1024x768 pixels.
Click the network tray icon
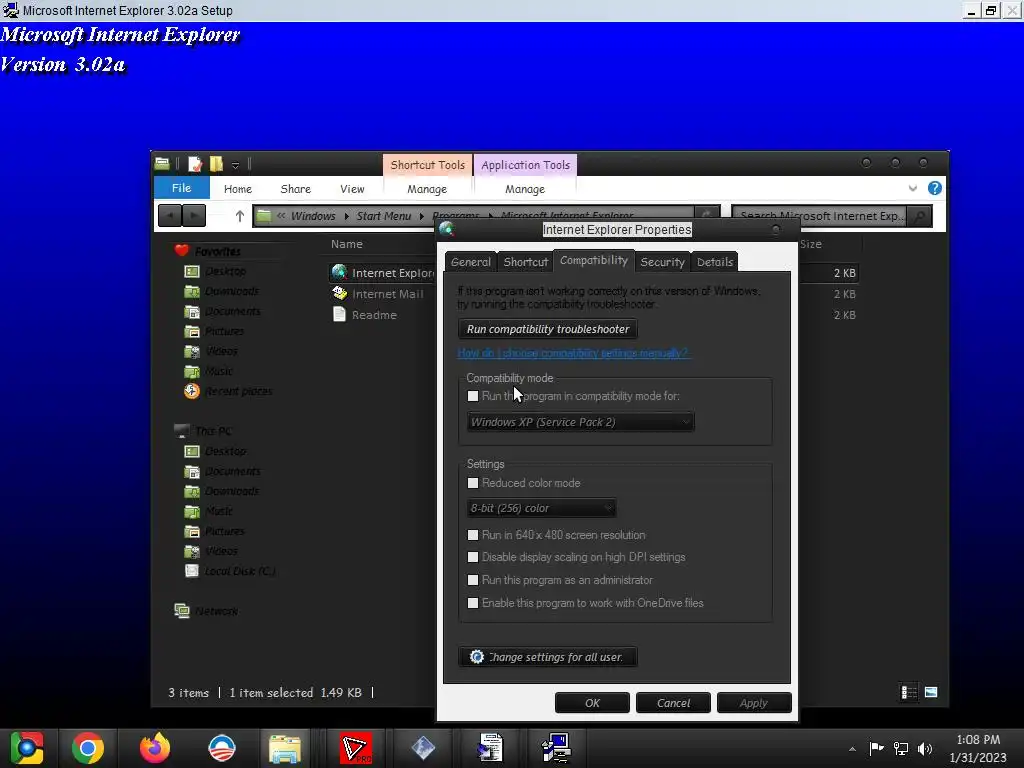tap(901, 748)
